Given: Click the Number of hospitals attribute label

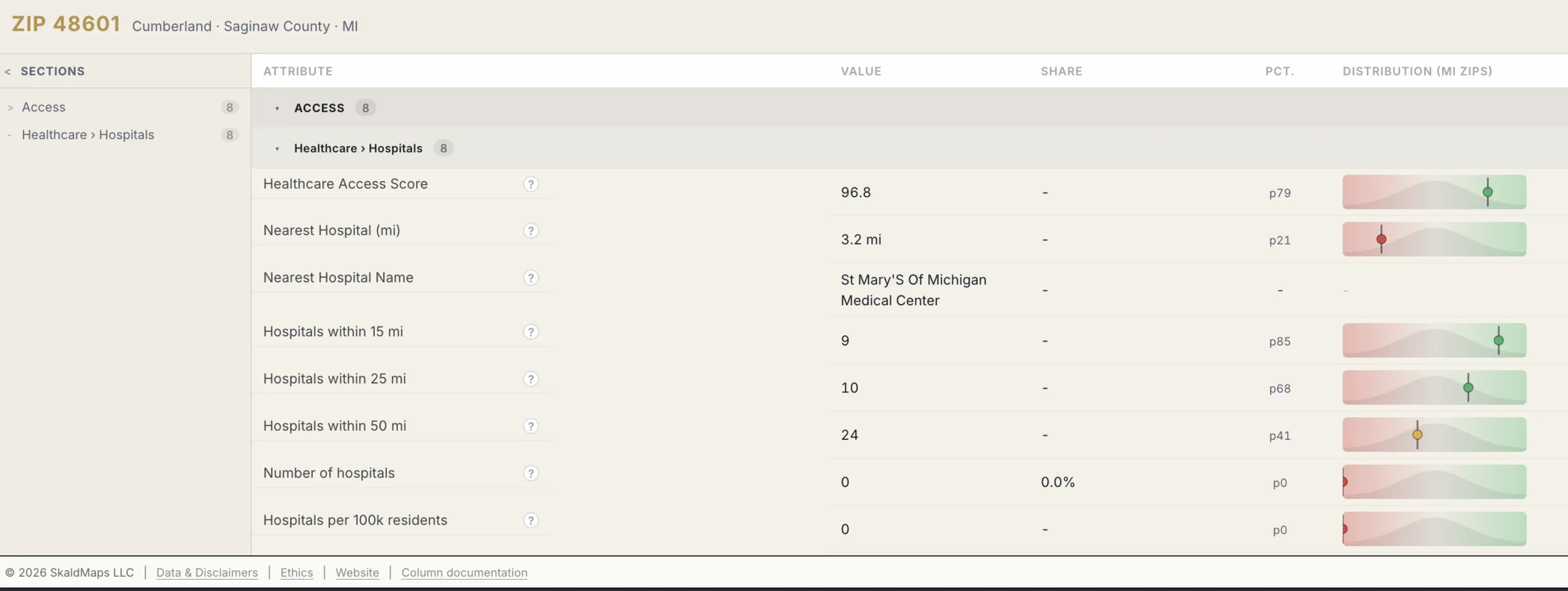Looking at the screenshot, I should tap(329, 473).
